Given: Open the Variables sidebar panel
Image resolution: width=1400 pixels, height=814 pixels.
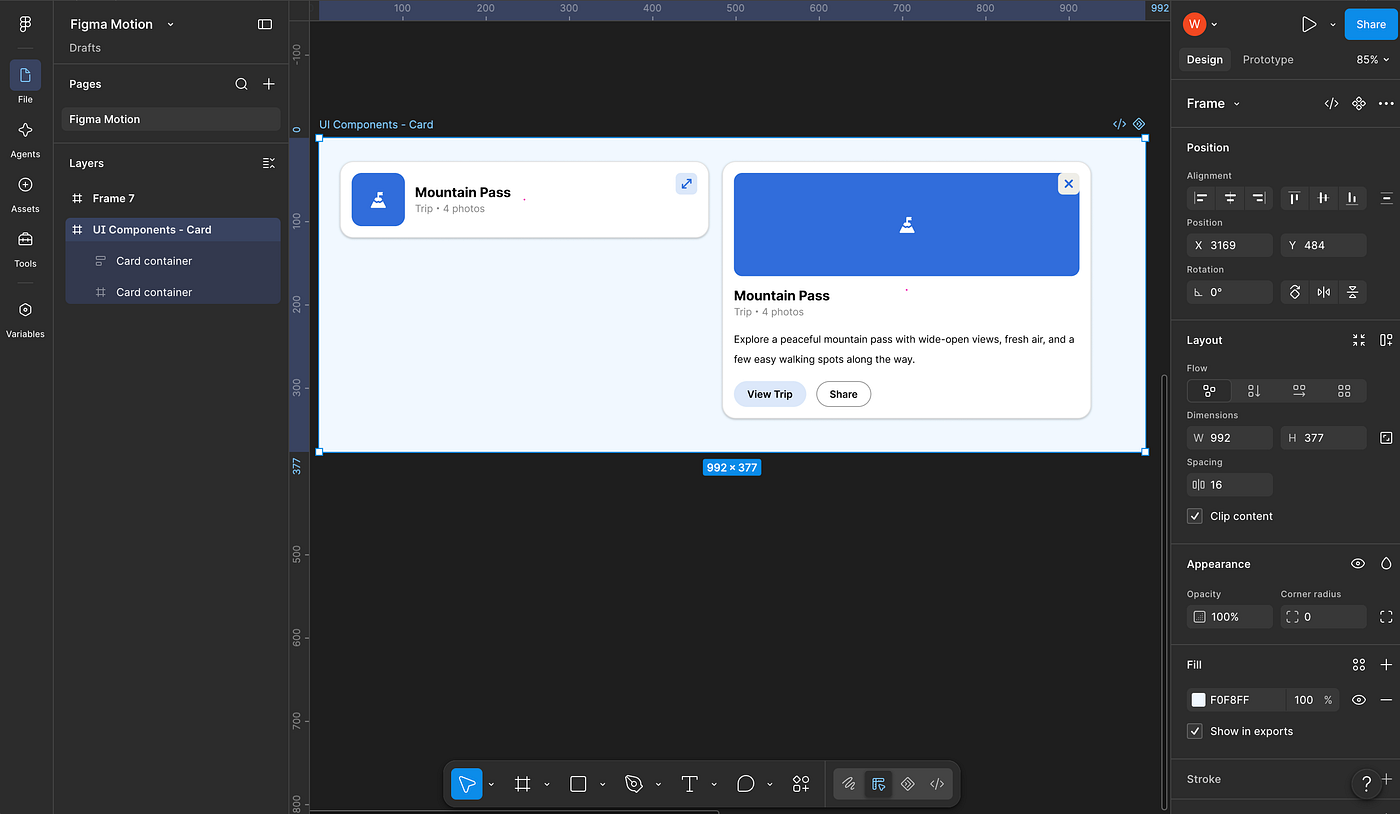Looking at the screenshot, I should click(25, 318).
